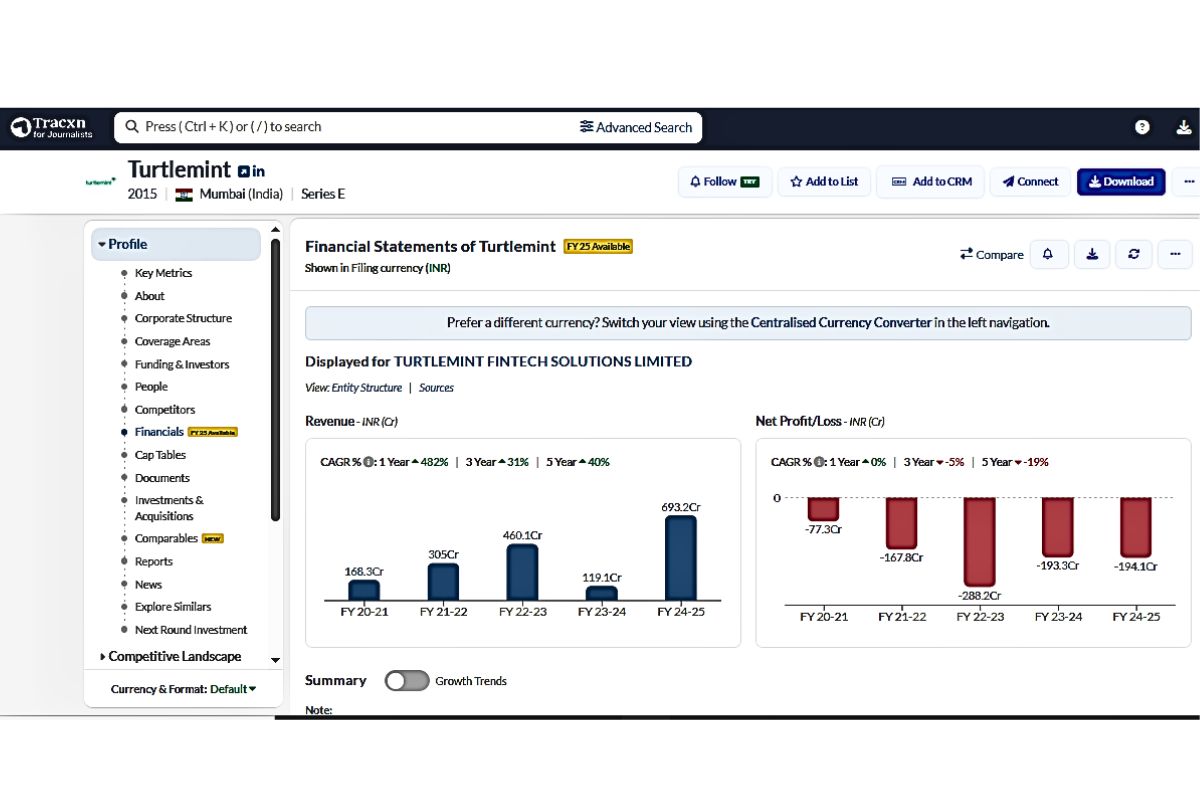The image size is (1200, 800).
Task: Expand Competitive Landscape section
Action: 176,656
